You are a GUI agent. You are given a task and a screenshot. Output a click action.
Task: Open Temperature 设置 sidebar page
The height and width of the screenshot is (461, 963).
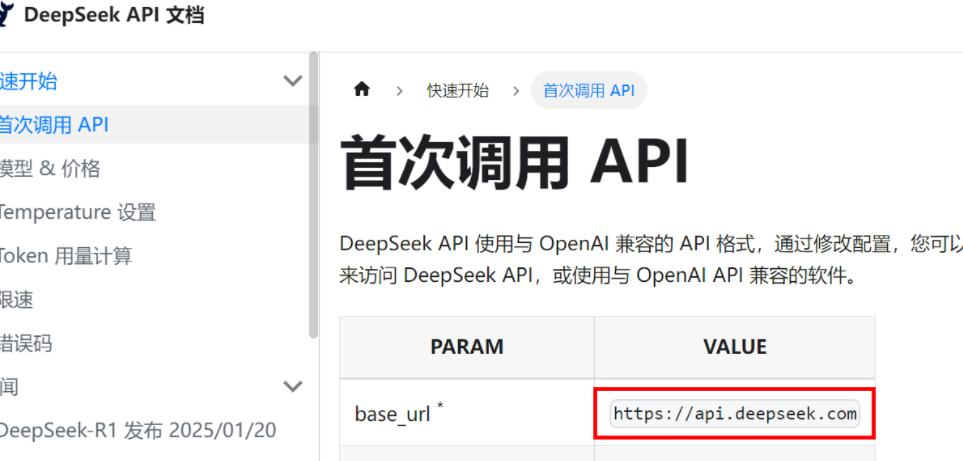[77, 212]
